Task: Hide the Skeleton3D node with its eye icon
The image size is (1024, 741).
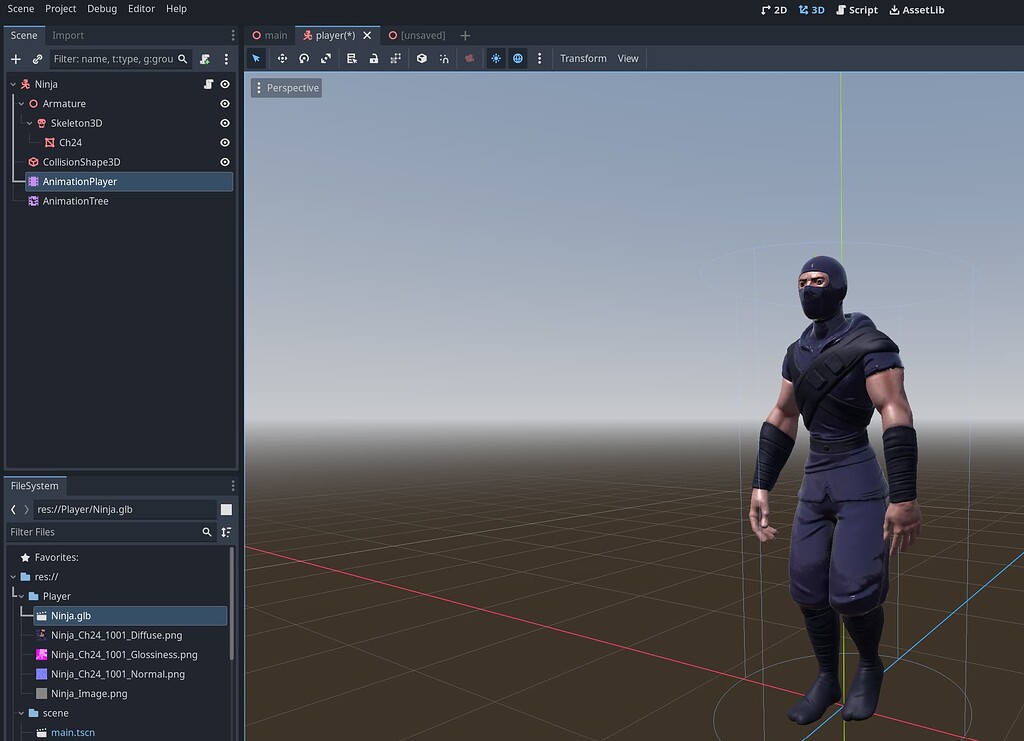Action: pos(224,123)
